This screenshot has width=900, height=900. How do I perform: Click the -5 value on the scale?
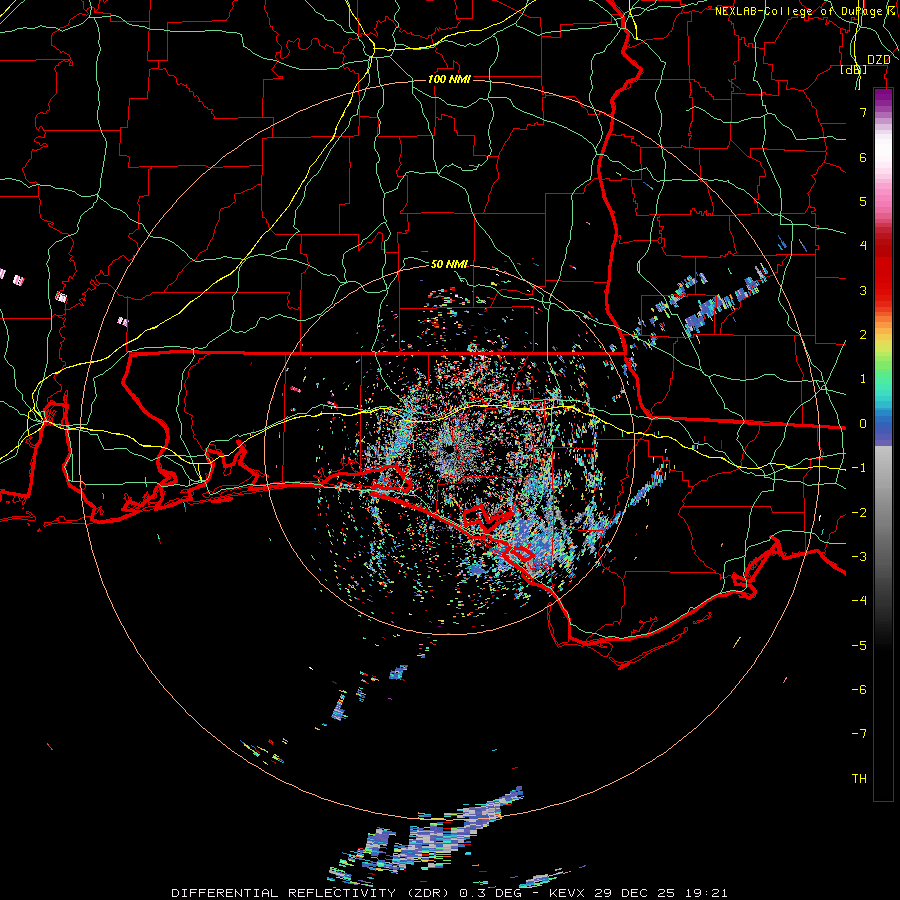pyautogui.click(x=859, y=646)
